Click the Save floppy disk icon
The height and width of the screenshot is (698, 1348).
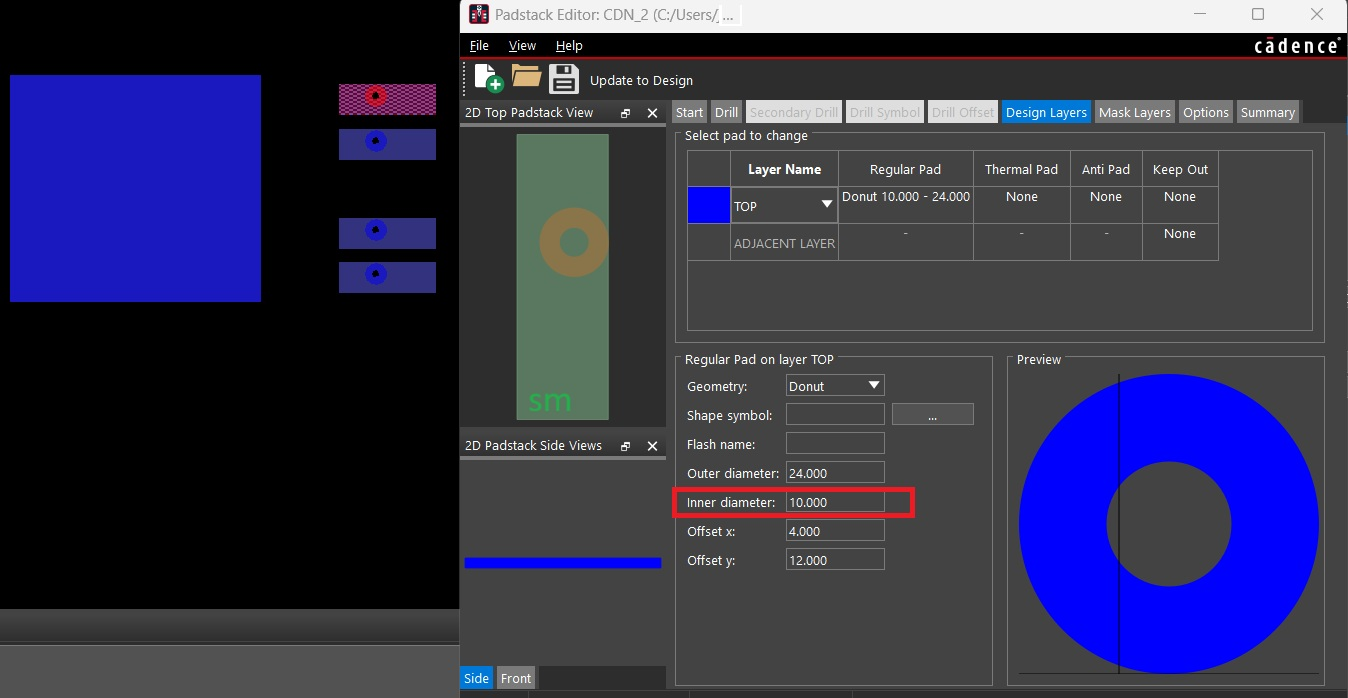click(564, 79)
